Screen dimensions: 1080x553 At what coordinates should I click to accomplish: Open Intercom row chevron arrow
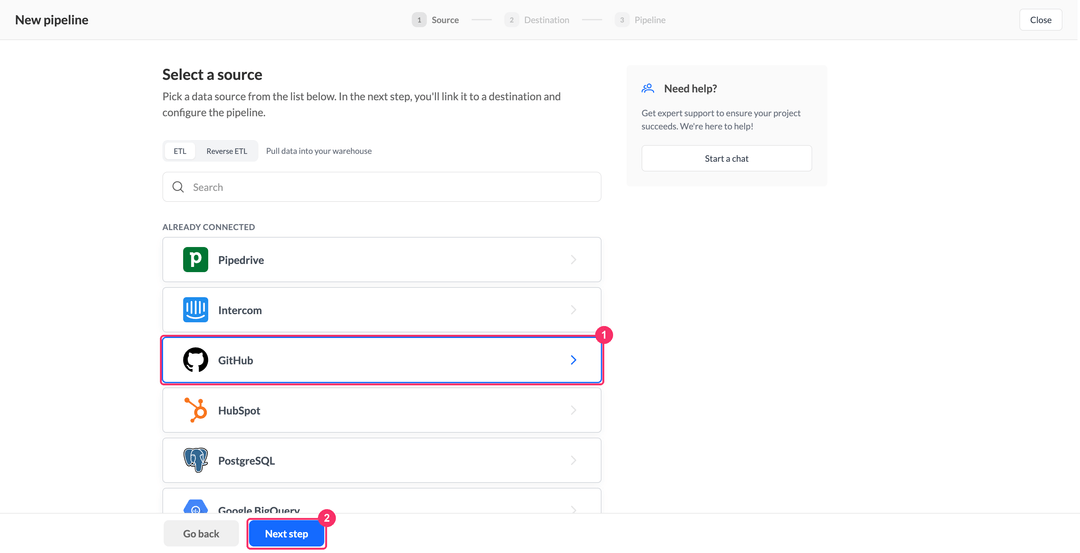573,310
